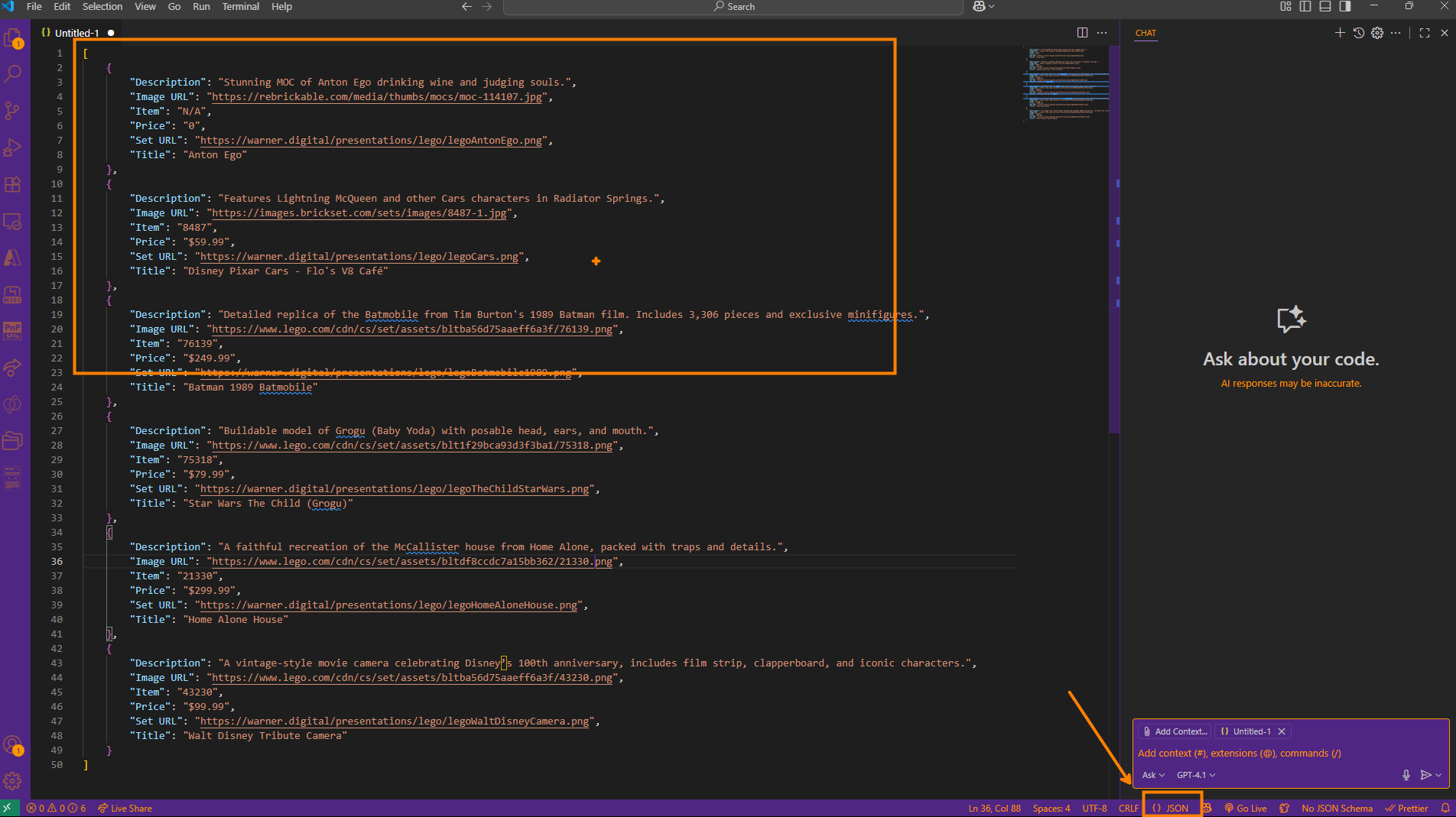Viewport: 1456px width, 817px height.
Task: Open the Selection menu
Action: [102, 6]
